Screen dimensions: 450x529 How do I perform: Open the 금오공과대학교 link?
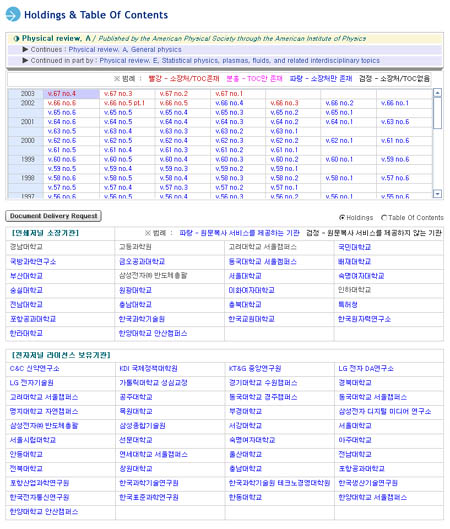coord(142,261)
